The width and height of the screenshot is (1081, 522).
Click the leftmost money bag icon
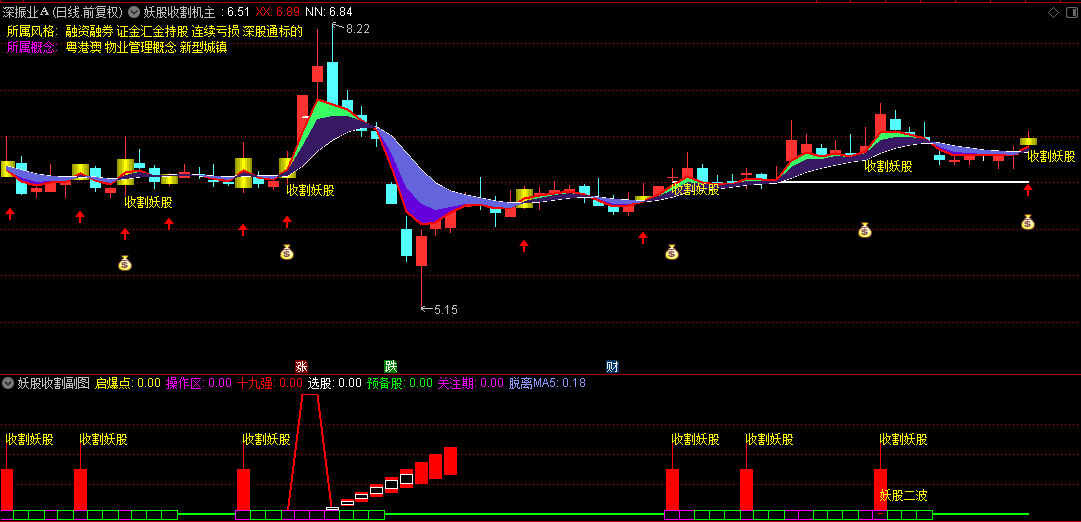coord(125,263)
